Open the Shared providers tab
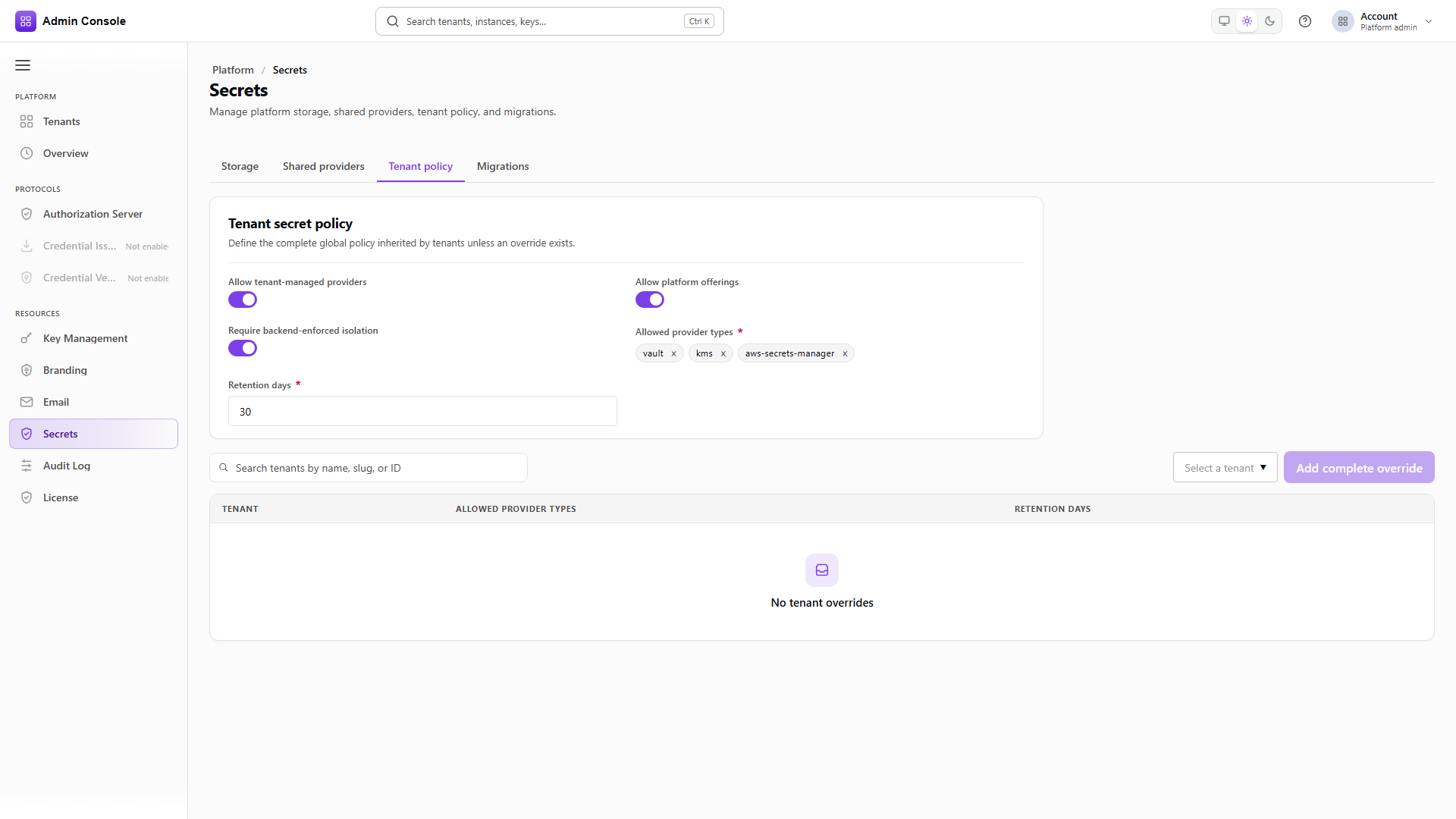 click(324, 166)
